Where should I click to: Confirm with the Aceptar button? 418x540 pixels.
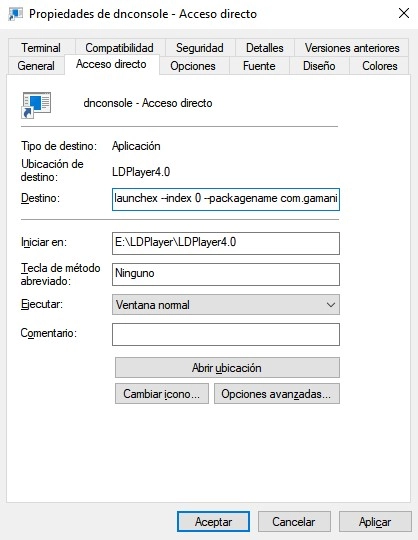coord(213,521)
